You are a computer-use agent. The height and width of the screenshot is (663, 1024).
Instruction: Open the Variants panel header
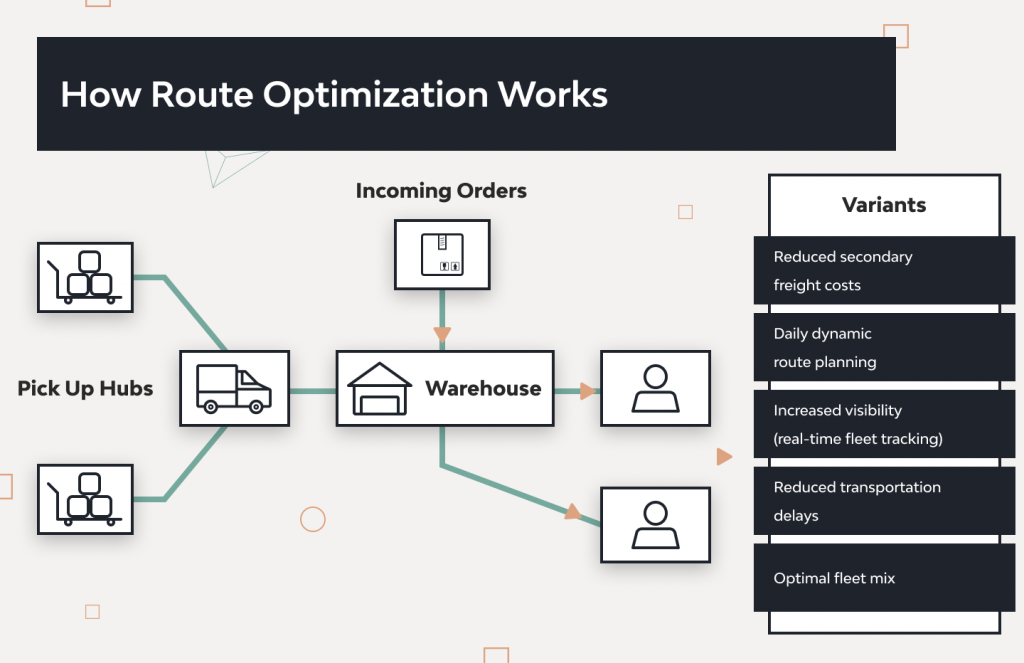[884, 204]
